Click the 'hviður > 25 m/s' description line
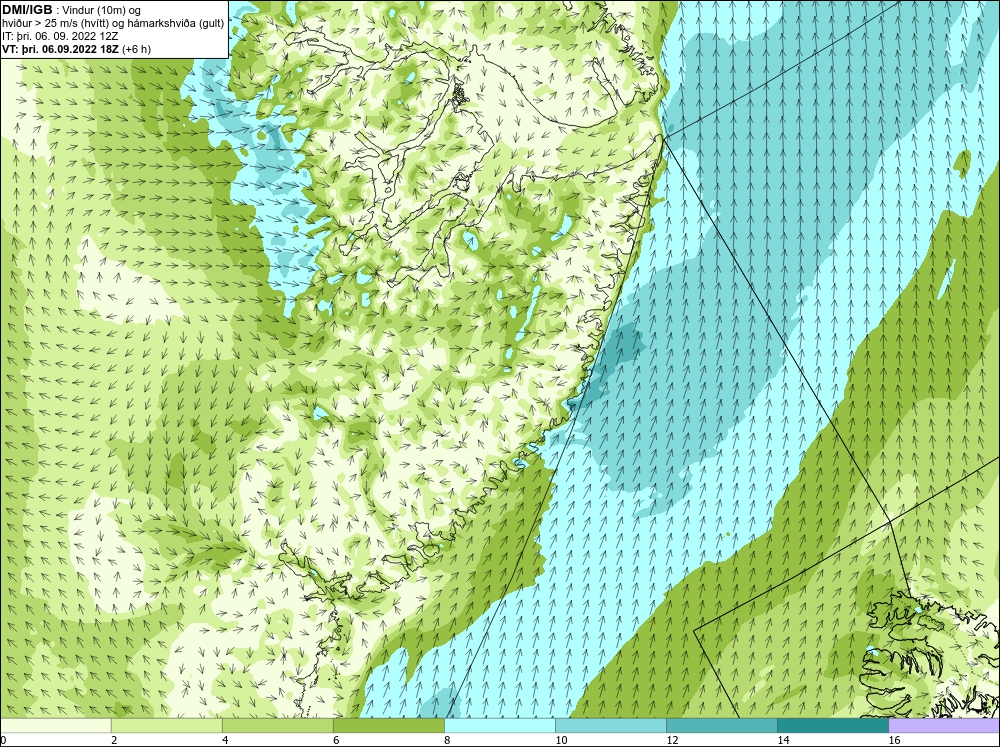 click(114, 24)
